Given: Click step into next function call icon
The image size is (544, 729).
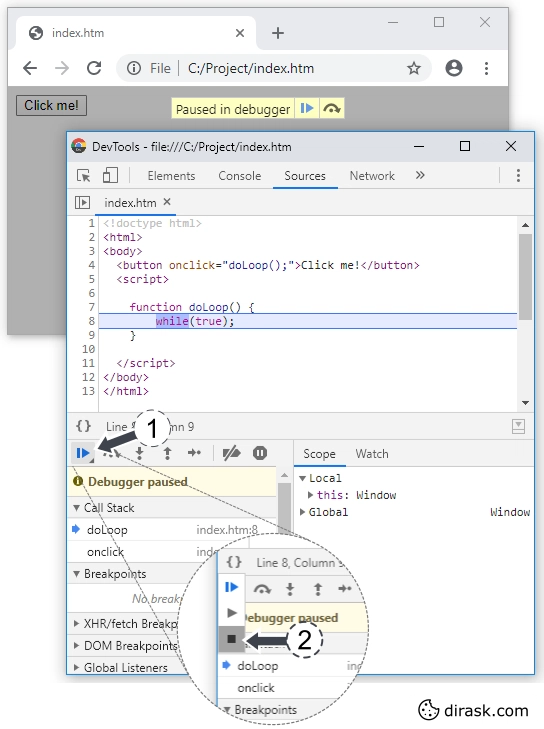Looking at the screenshot, I should pyautogui.click(x=139, y=453).
